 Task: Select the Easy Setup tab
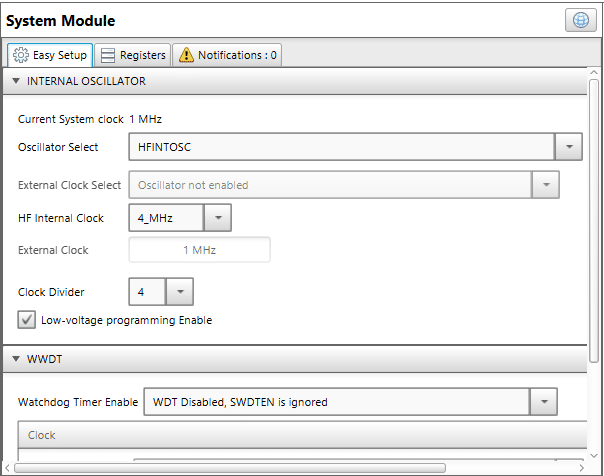click(50, 55)
